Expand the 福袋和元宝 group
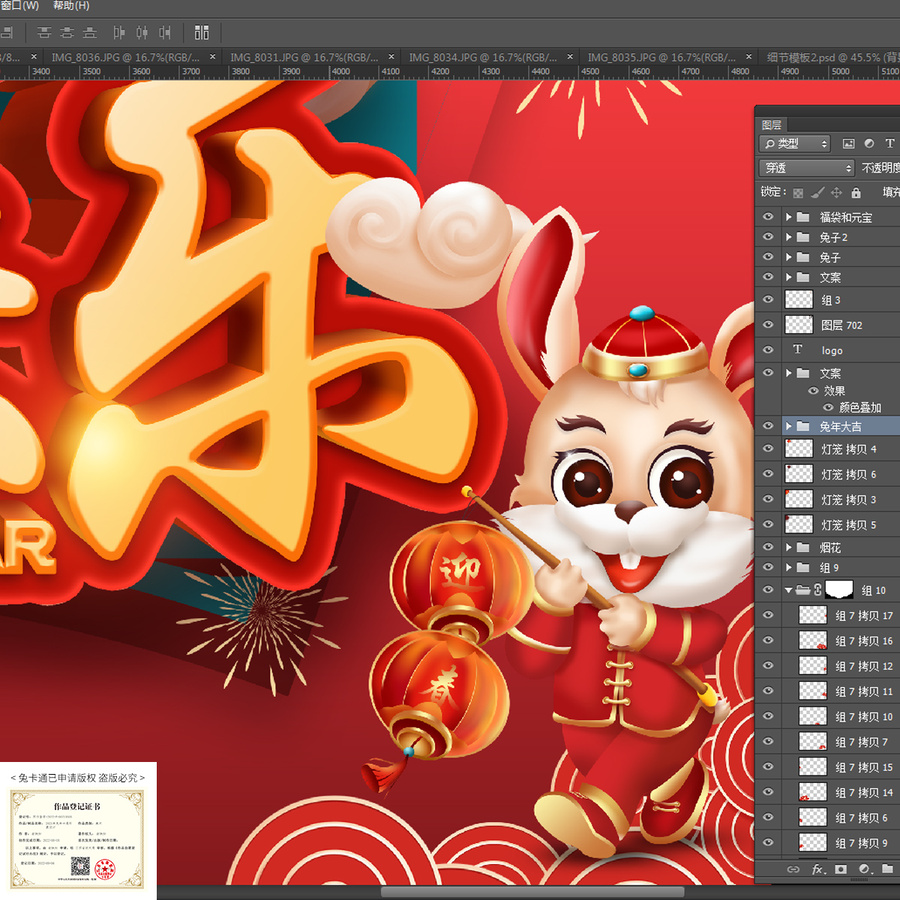 [x=789, y=217]
